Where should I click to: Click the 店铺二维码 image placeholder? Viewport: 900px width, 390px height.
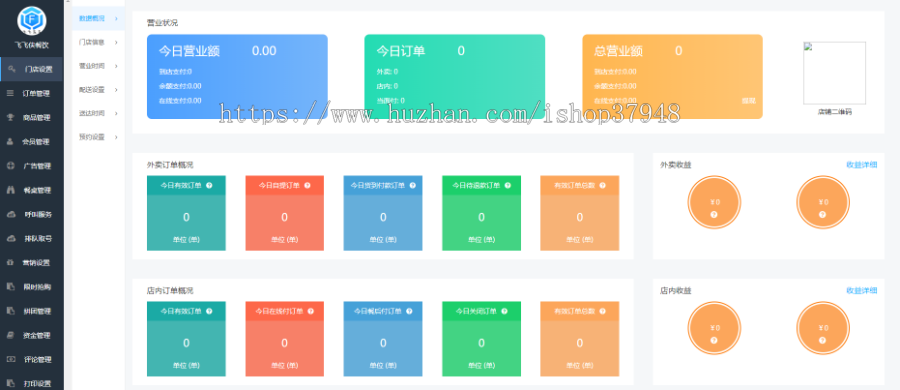coord(834,73)
